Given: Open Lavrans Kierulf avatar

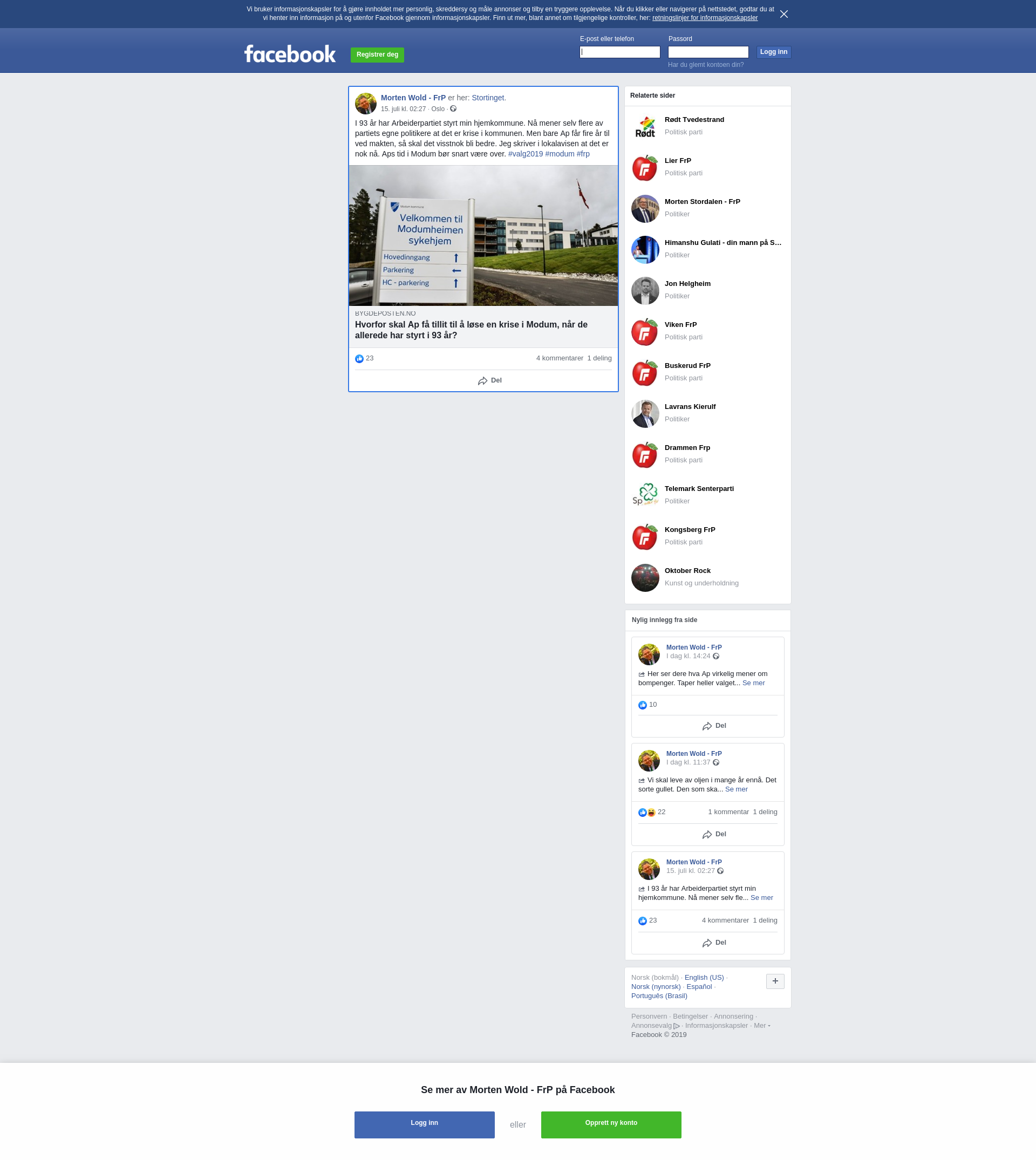Looking at the screenshot, I should point(645,414).
